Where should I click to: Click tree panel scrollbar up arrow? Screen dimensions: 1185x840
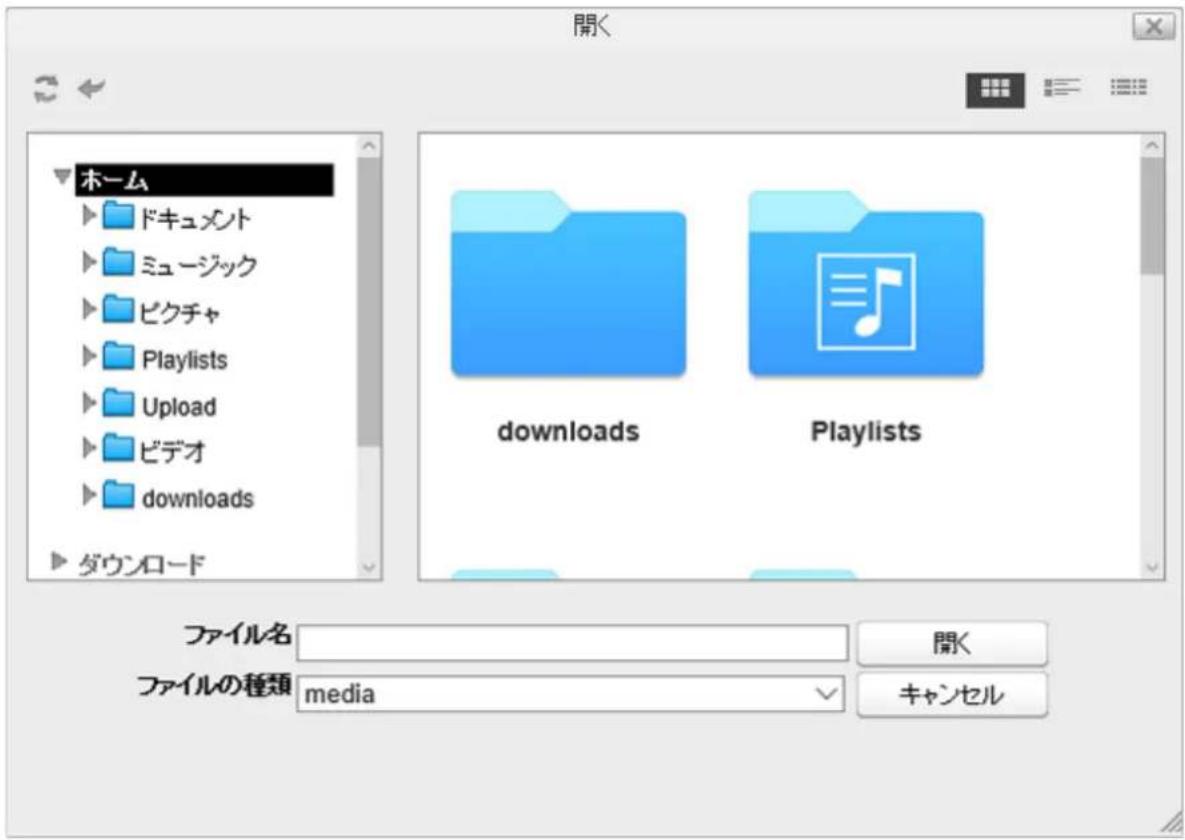pos(370,146)
